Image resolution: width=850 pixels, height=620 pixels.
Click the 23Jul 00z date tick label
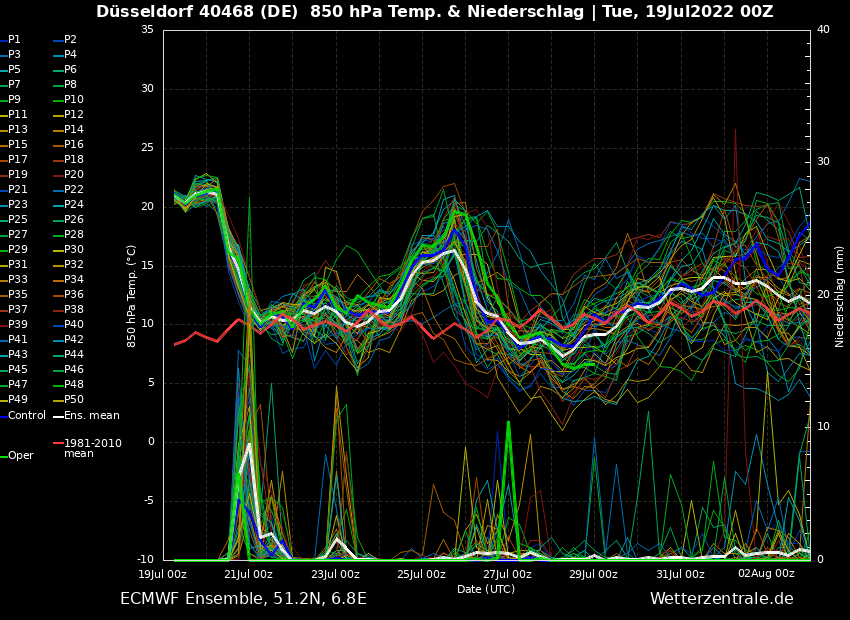(335, 574)
